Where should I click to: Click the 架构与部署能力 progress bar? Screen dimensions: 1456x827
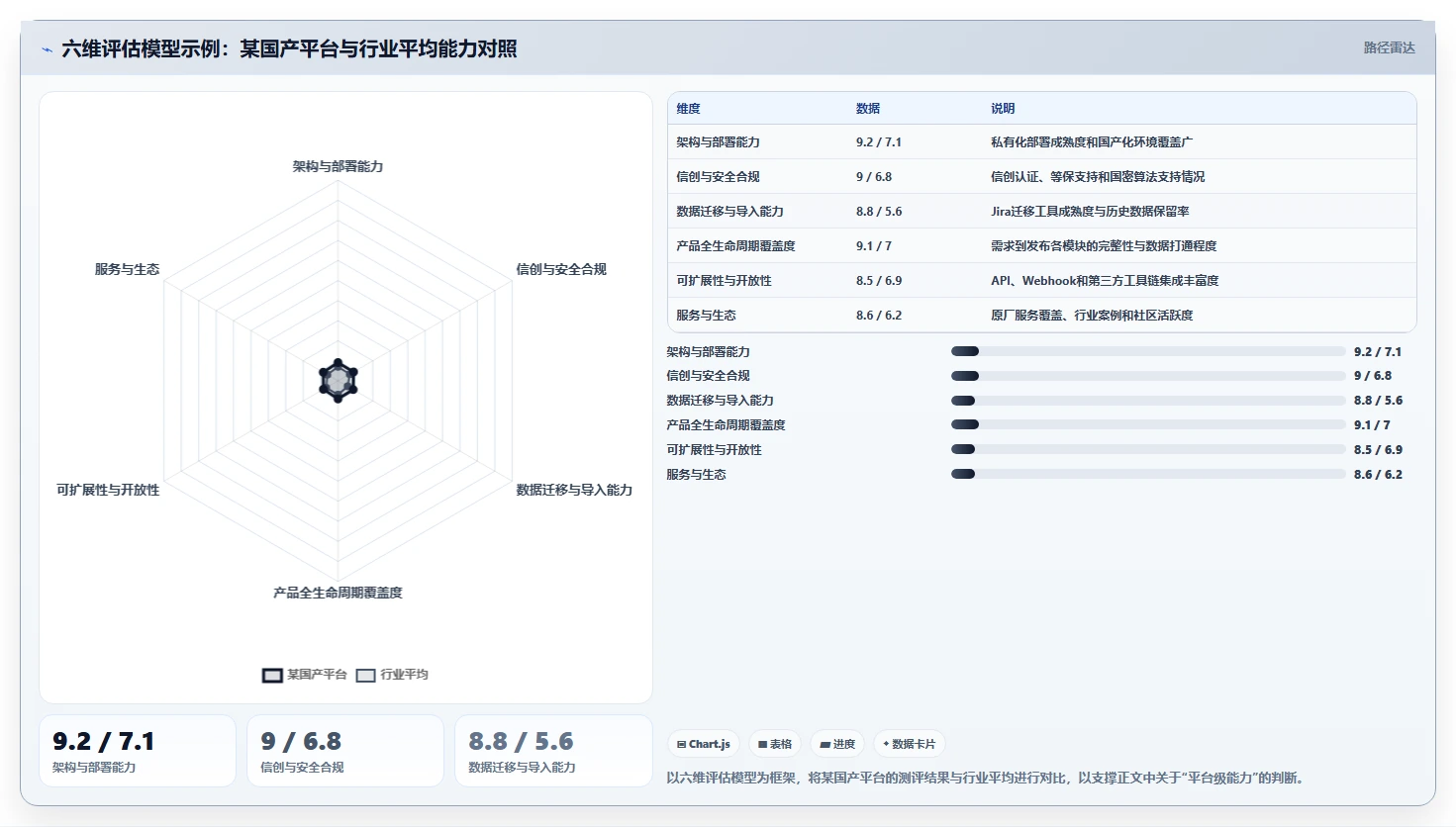[1148, 351]
